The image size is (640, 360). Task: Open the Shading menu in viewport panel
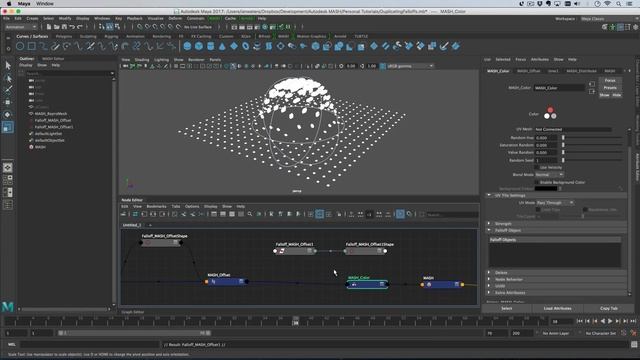tap(142, 60)
